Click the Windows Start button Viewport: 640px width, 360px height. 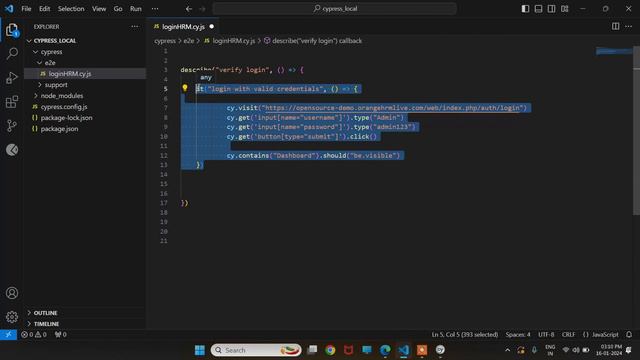[x=200, y=350]
